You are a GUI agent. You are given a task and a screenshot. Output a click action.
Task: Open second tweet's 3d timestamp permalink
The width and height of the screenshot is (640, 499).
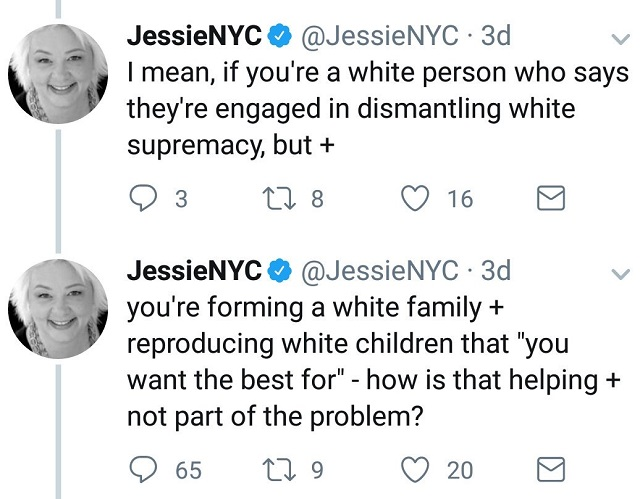(x=496, y=271)
